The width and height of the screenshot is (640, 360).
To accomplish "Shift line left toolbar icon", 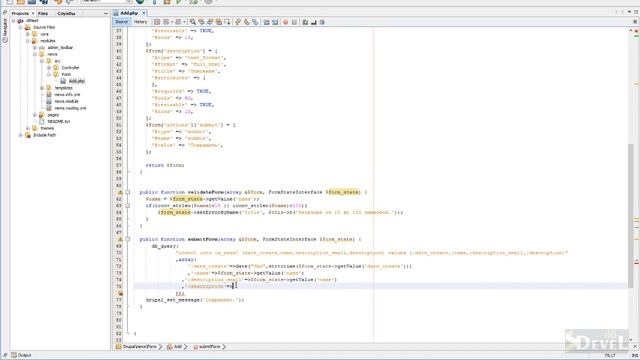I will click(x=266, y=22).
